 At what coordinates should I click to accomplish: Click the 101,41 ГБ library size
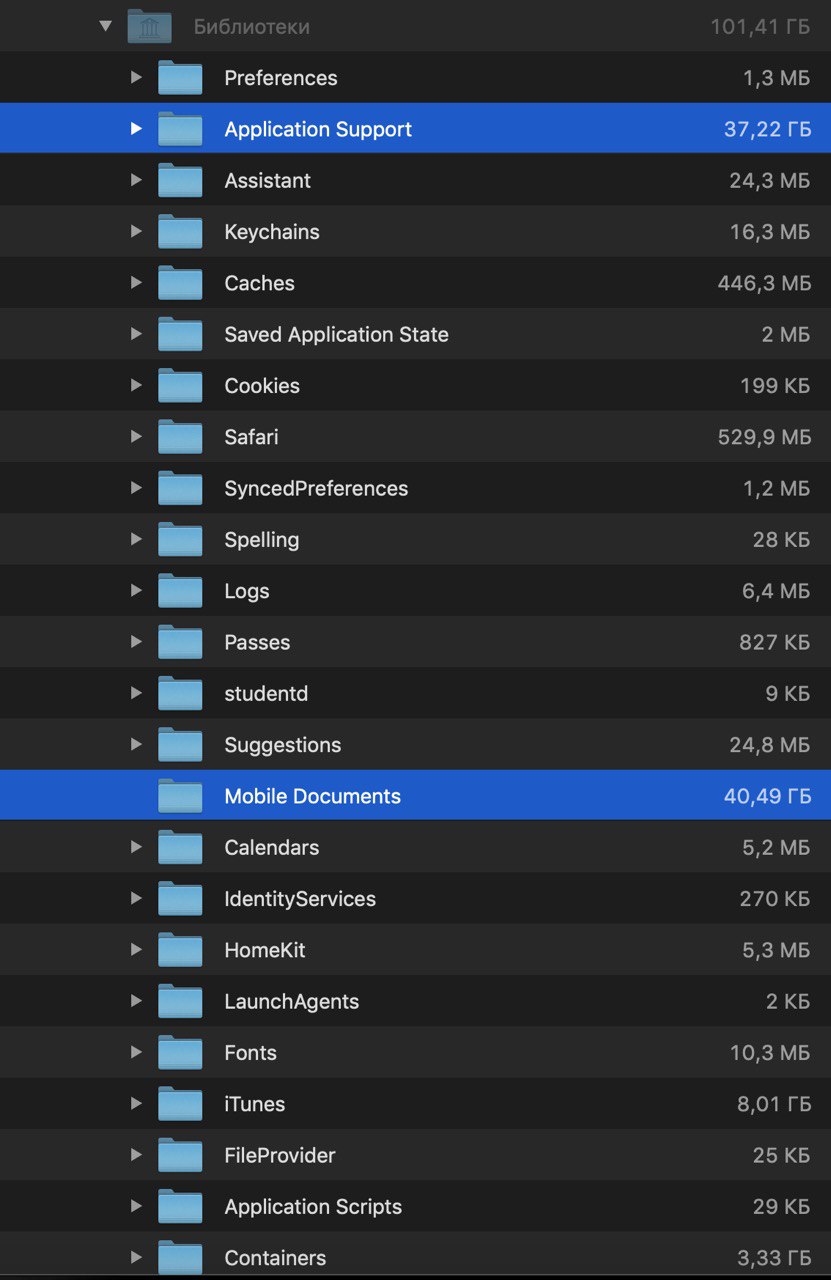click(760, 27)
